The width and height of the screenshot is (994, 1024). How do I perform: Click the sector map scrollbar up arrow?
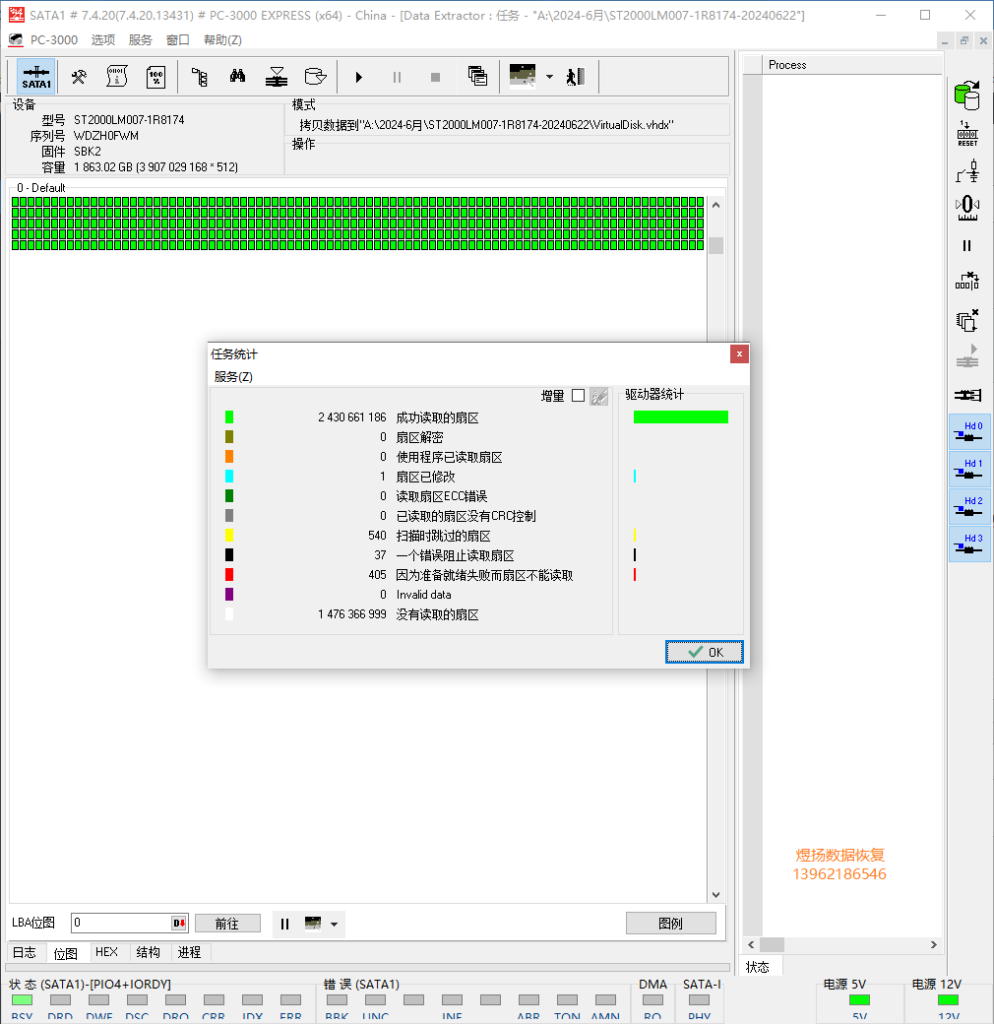(716, 205)
